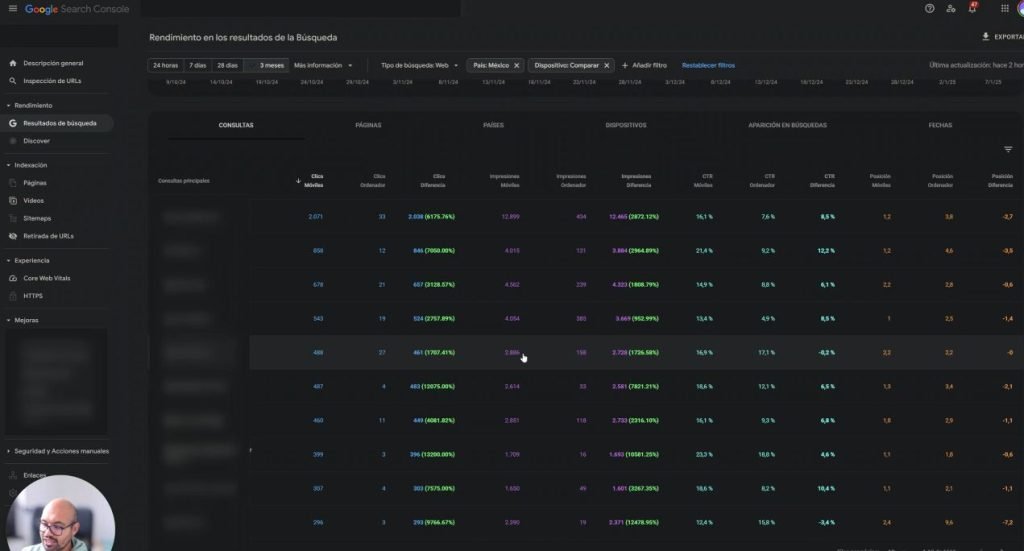Image resolution: width=1024 pixels, height=551 pixels.
Task: Switch to the Páginas tab
Action: pos(368,125)
